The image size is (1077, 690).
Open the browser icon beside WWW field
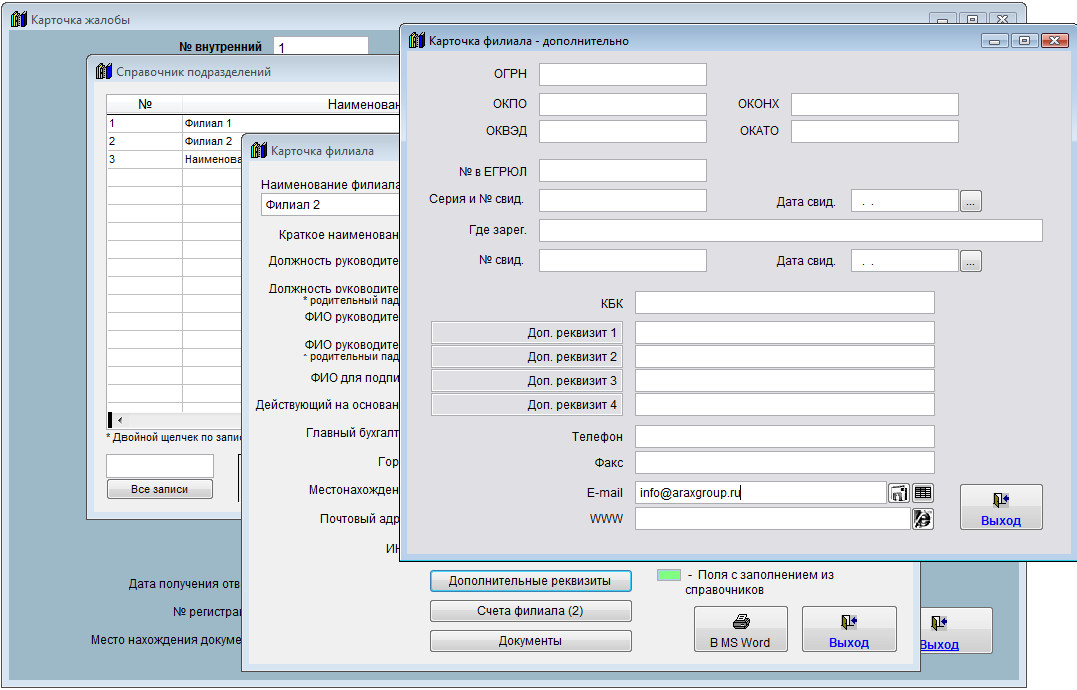tap(922, 519)
